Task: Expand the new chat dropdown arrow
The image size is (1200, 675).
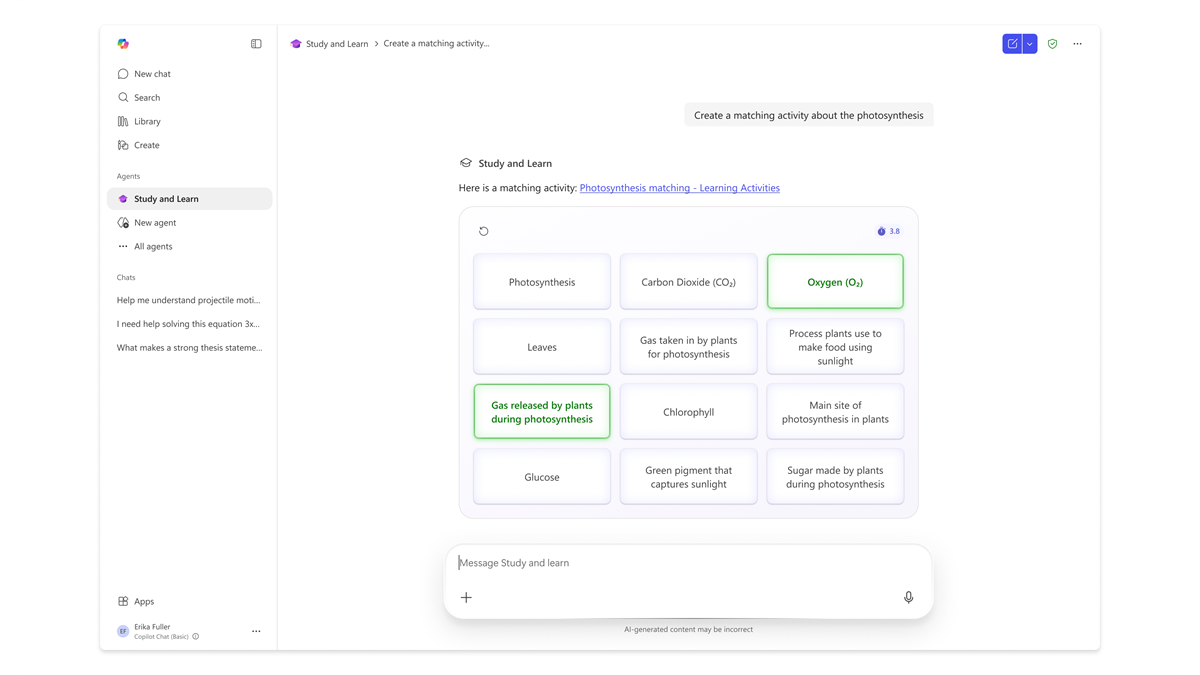Action: (1029, 44)
